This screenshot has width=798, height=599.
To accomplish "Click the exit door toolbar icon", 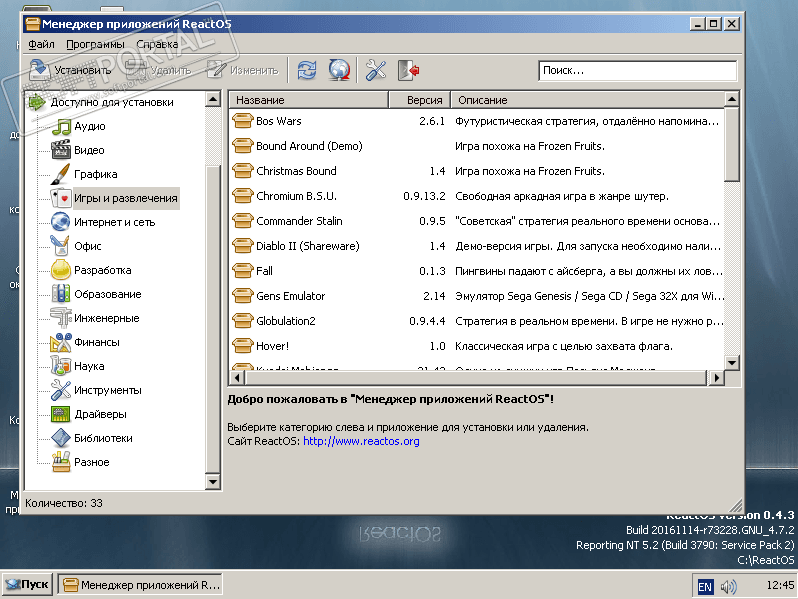I will coord(408,70).
